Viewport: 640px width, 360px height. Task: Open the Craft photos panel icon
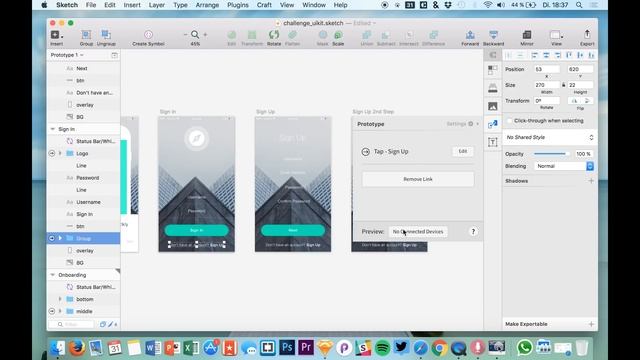[493, 106]
